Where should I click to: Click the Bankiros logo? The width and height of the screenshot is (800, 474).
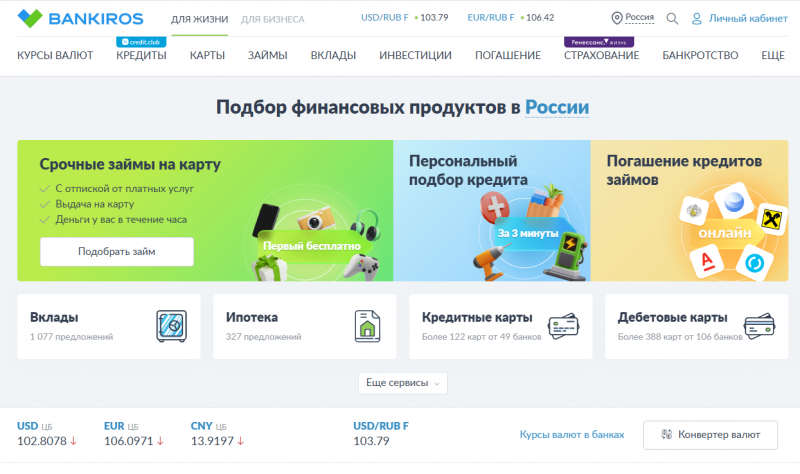pos(80,18)
